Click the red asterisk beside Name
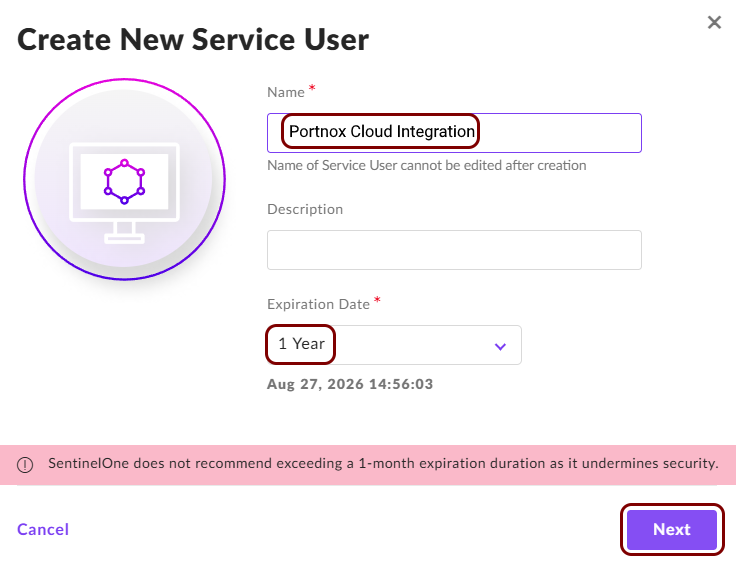736x562 pixels. [x=312, y=88]
